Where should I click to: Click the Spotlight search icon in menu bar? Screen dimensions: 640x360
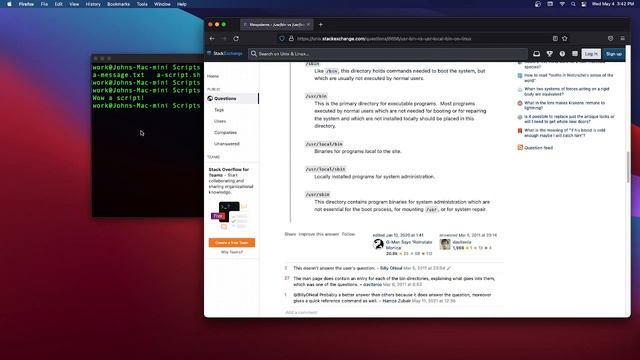pyautogui.click(x=573, y=4)
